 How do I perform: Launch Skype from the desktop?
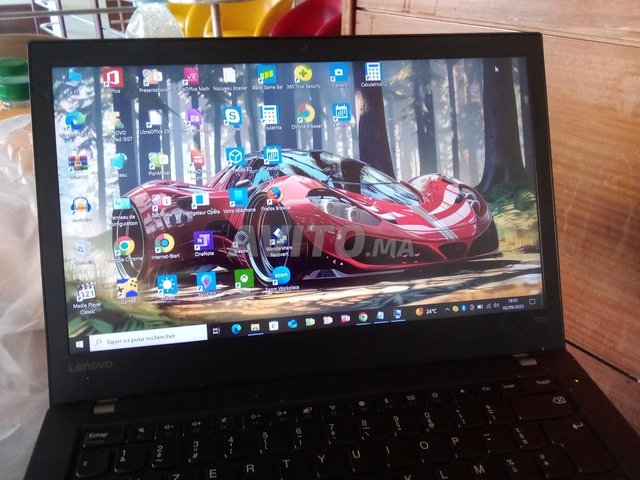coord(232,119)
